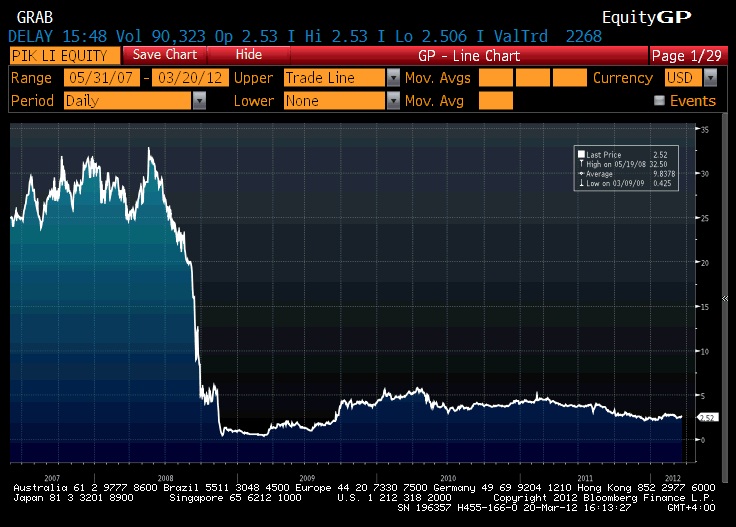The image size is (736, 527).
Task: Click the Copyright 2012 Bloomberg Finance text
Action: 604,497
